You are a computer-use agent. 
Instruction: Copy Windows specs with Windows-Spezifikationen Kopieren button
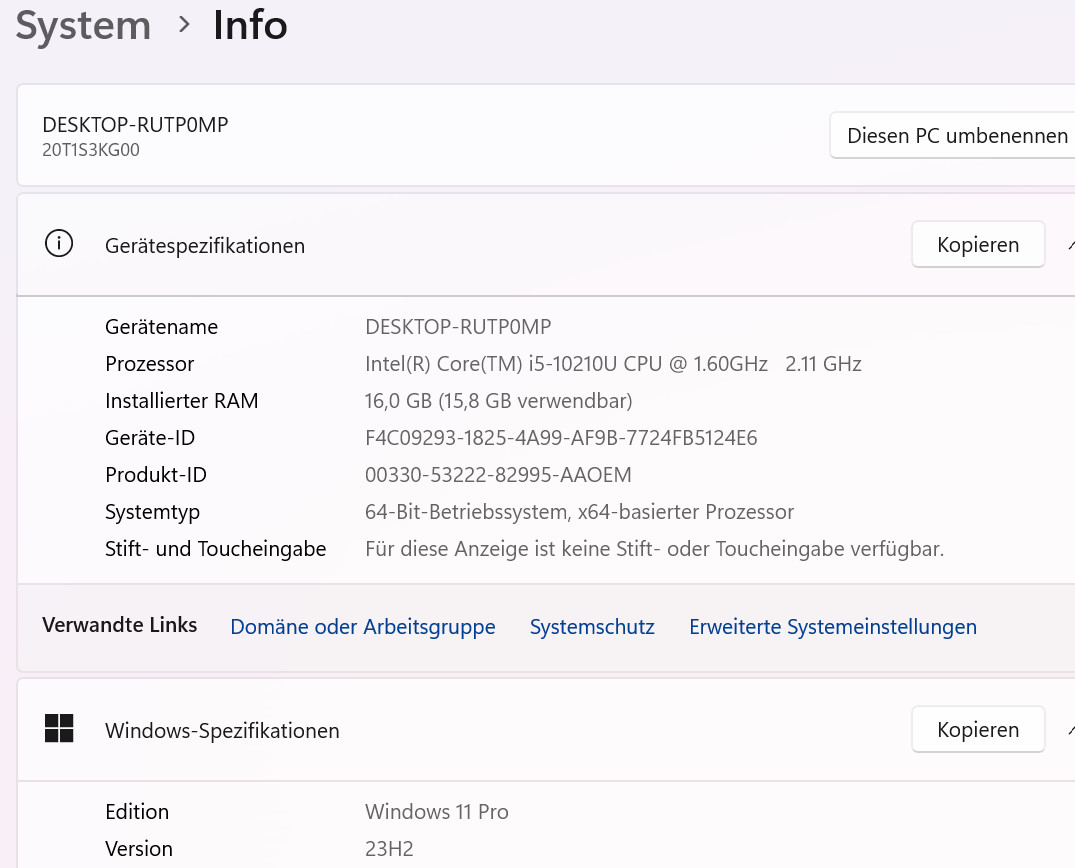click(978, 730)
